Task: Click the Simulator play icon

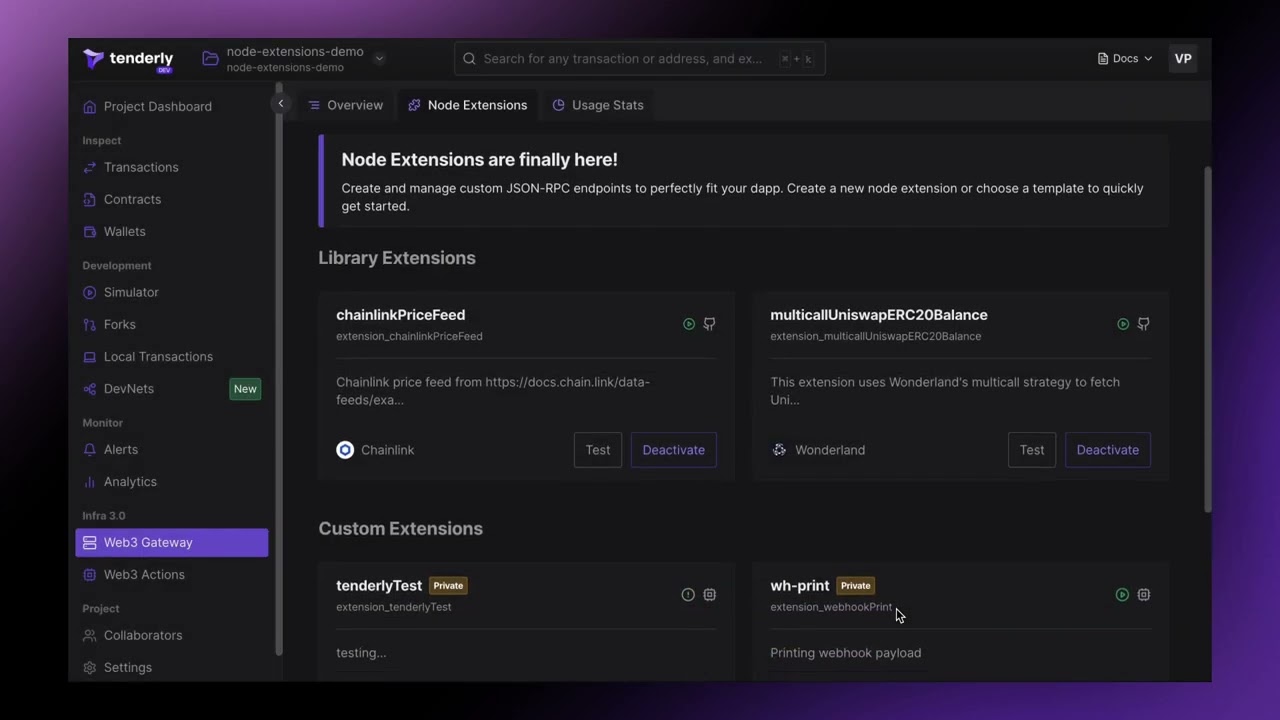Action: (x=90, y=292)
